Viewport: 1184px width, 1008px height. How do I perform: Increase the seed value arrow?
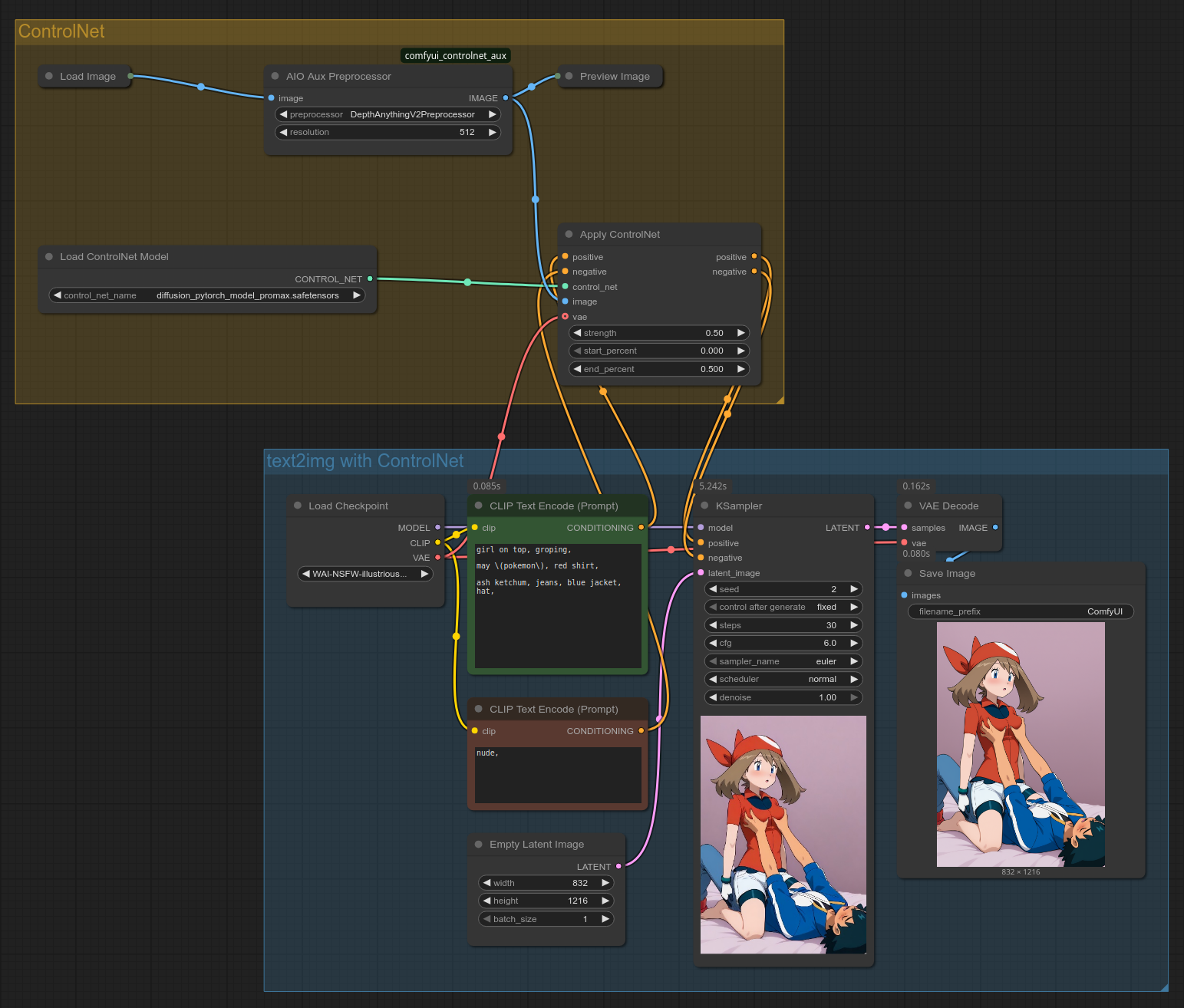click(854, 589)
